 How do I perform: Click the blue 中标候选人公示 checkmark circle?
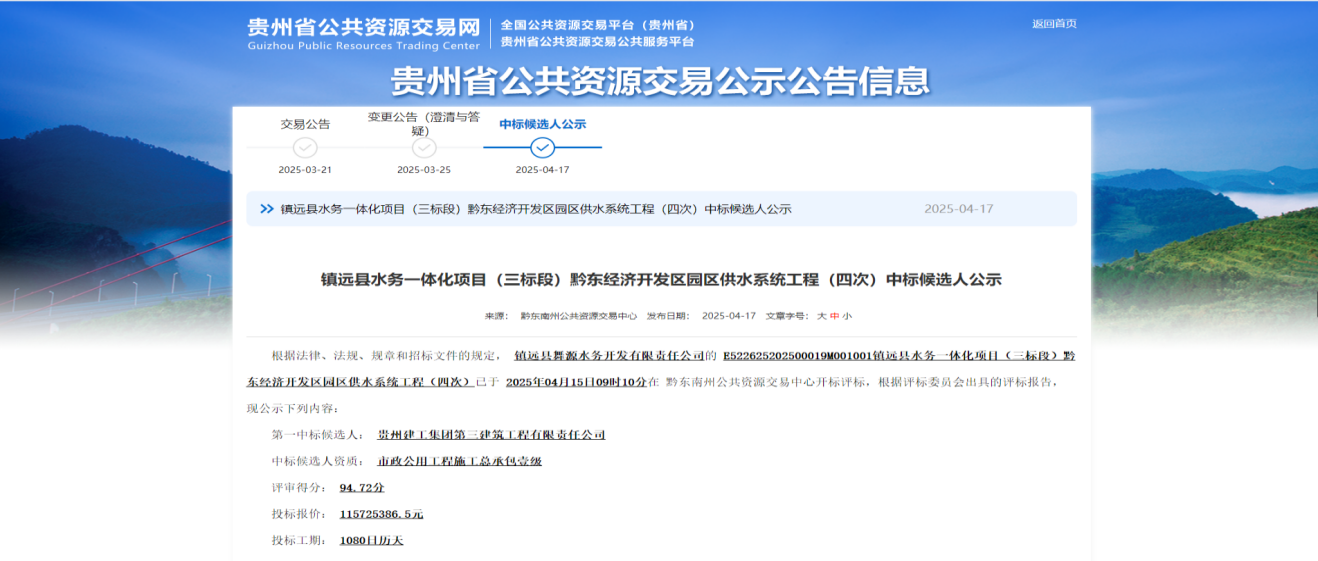[542, 148]
